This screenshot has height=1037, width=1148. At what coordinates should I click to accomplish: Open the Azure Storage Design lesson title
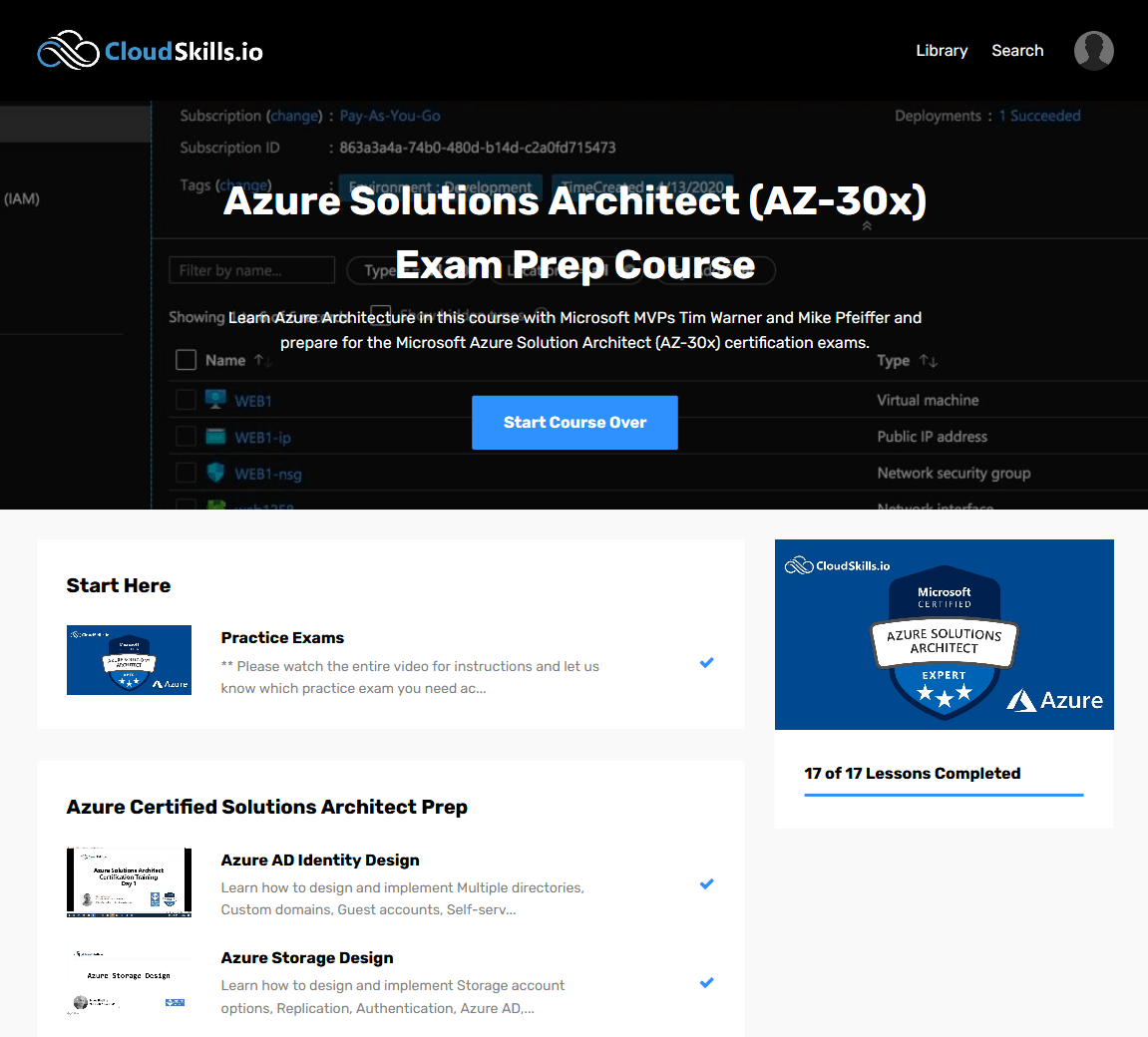click(x=307, y=958)
